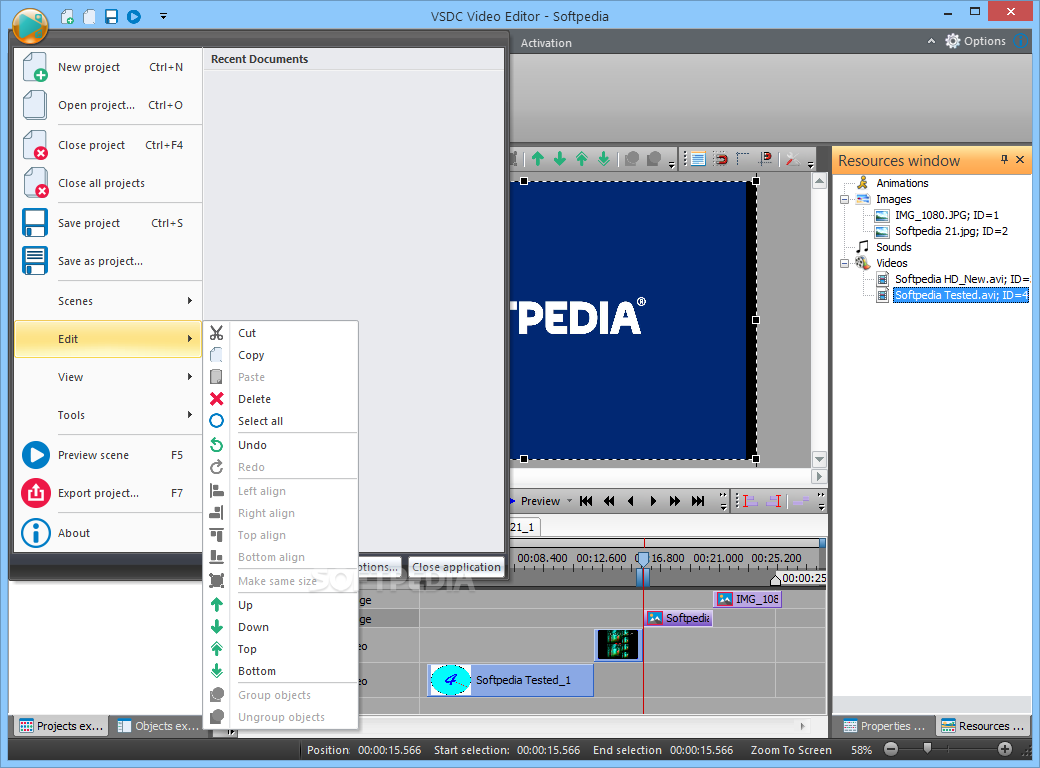Collapse the Images tree node
The width and height of the screenshot is (1040, 768).
(x=844, y=199)
